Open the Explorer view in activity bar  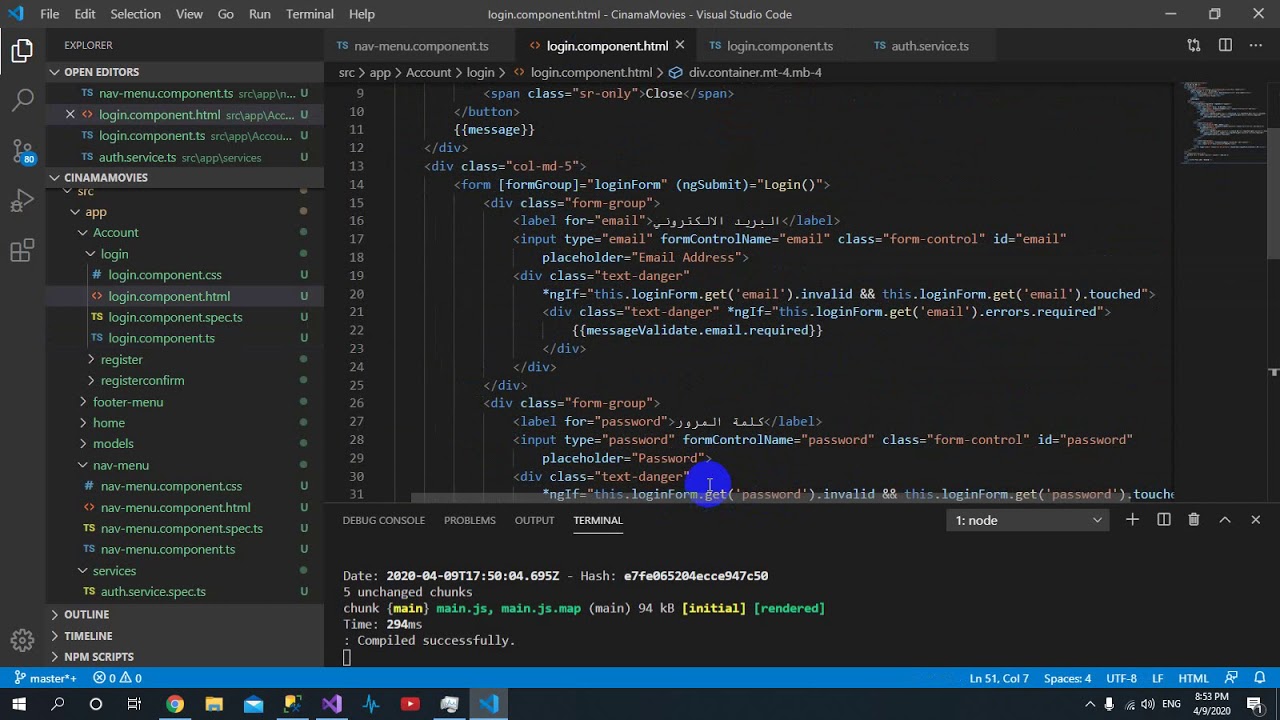[22, 51]
